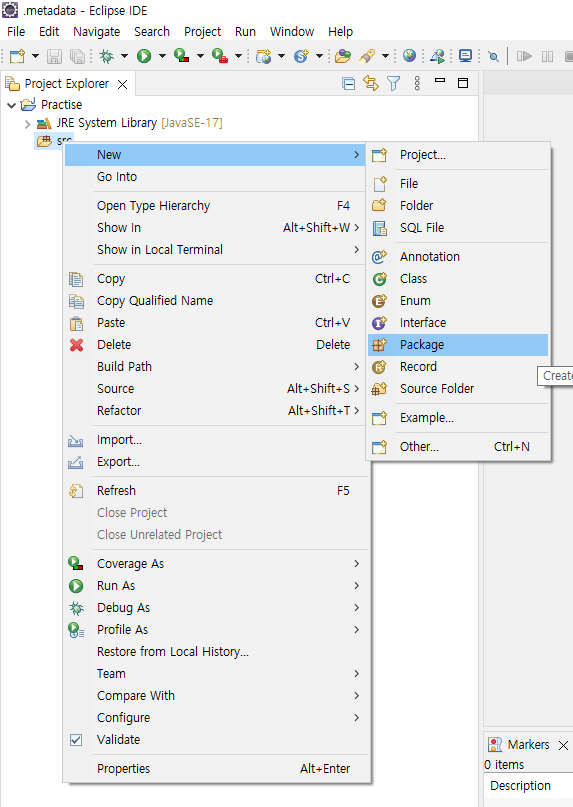The height and width of the screenshot is (807, 573).
Task: Open dropdown arrow next to Run icon
Action: (162, 56)
